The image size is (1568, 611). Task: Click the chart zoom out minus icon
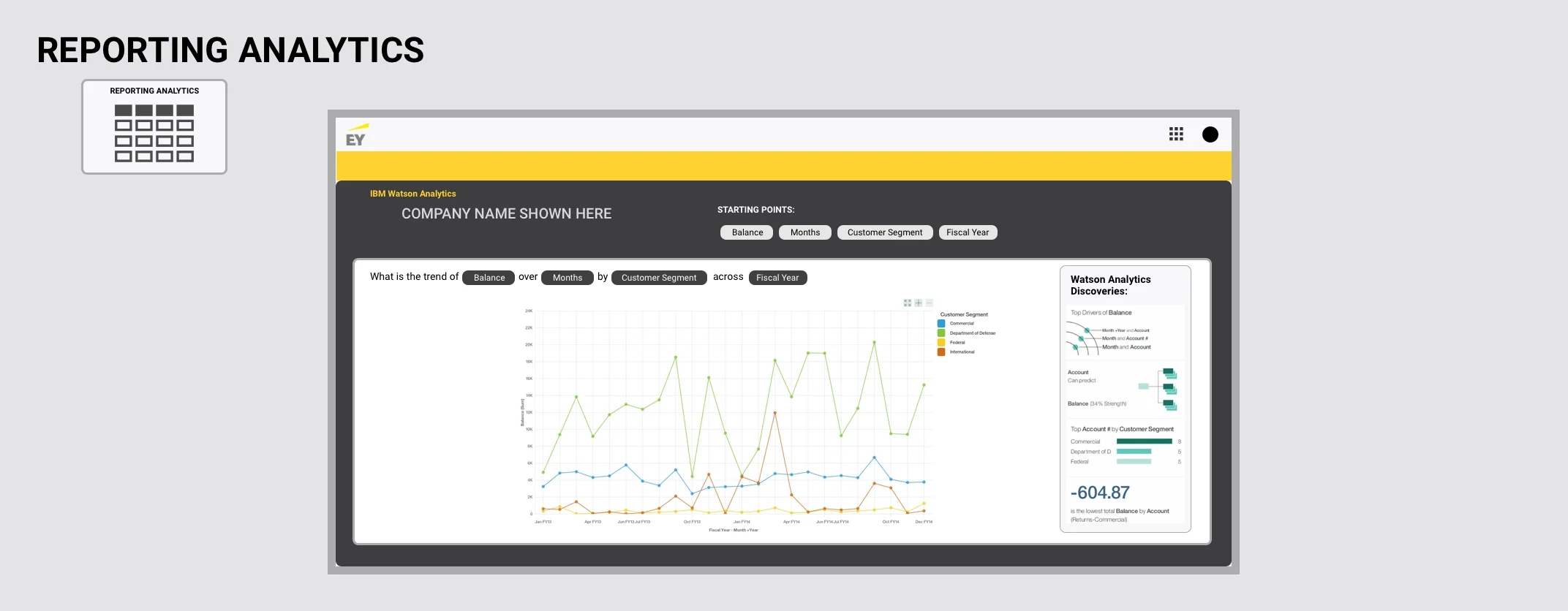tap(930, 303)
